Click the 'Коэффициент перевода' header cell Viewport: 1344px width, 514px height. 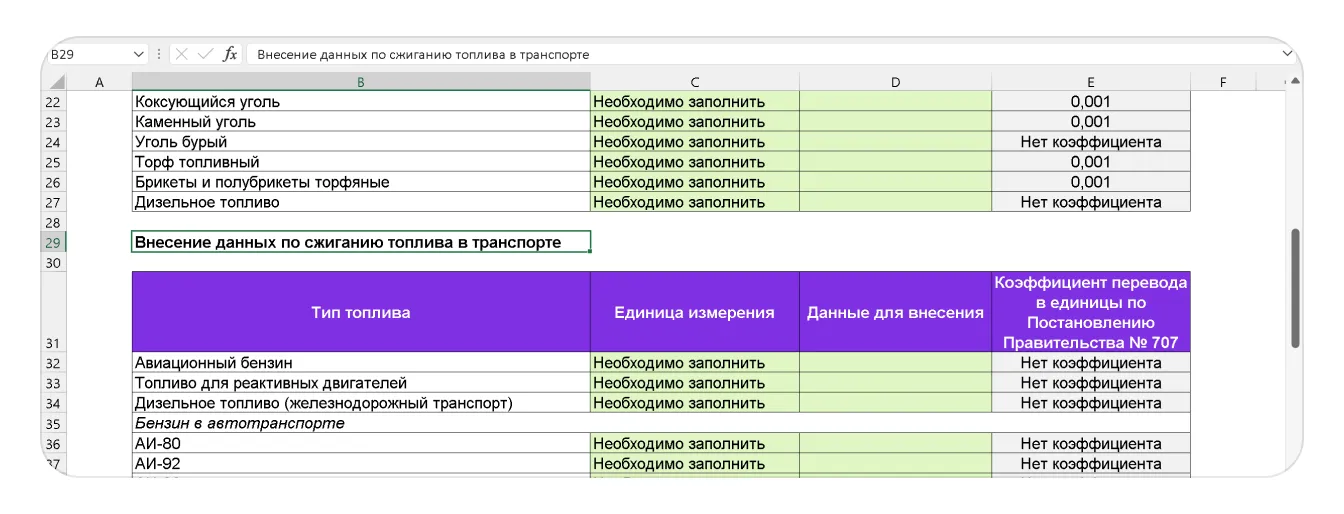click(1091, 312)
